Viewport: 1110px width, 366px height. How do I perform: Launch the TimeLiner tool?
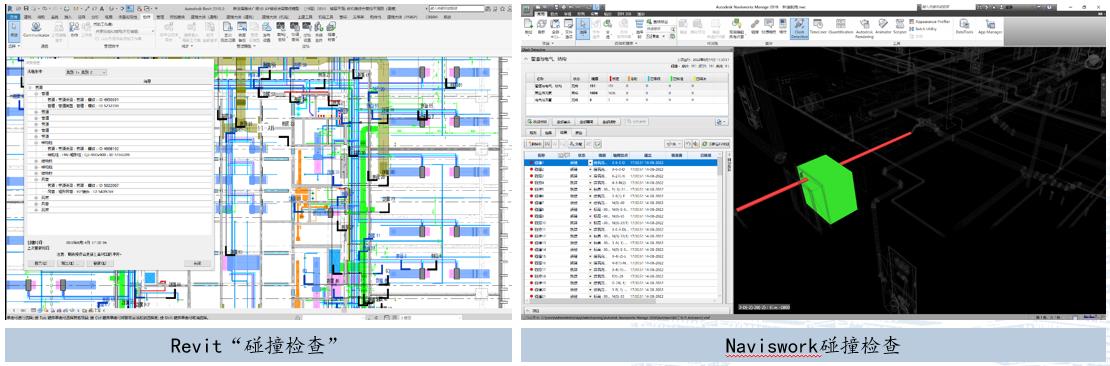point(818,28)
